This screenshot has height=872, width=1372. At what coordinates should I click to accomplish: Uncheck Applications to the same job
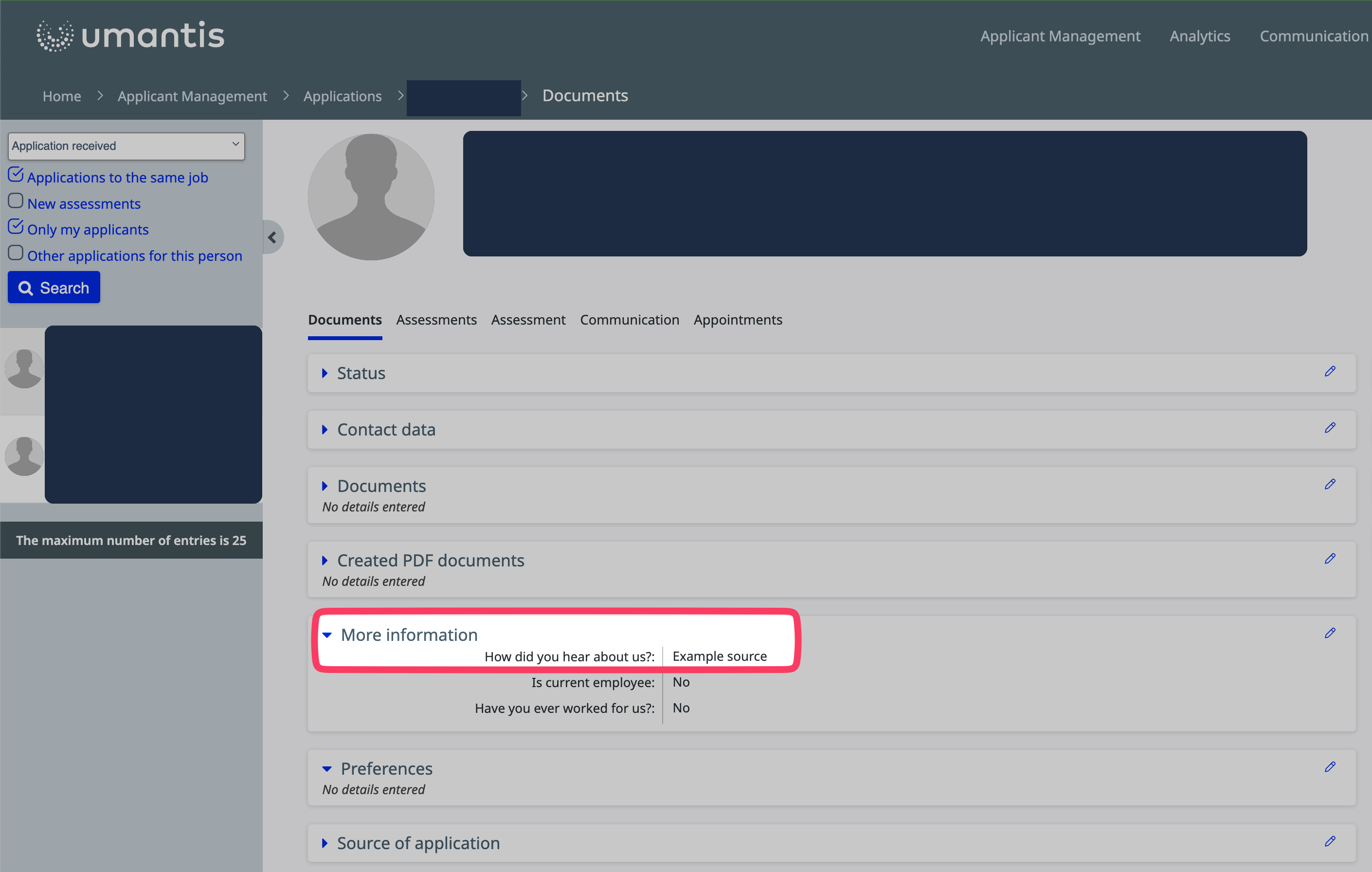16,174
